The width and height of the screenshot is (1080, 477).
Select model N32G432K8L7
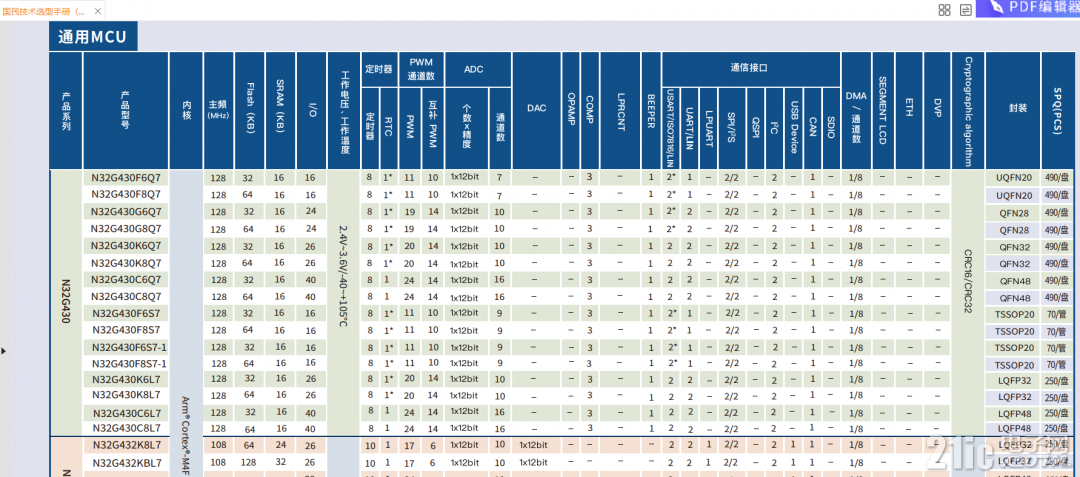[126, 445]
